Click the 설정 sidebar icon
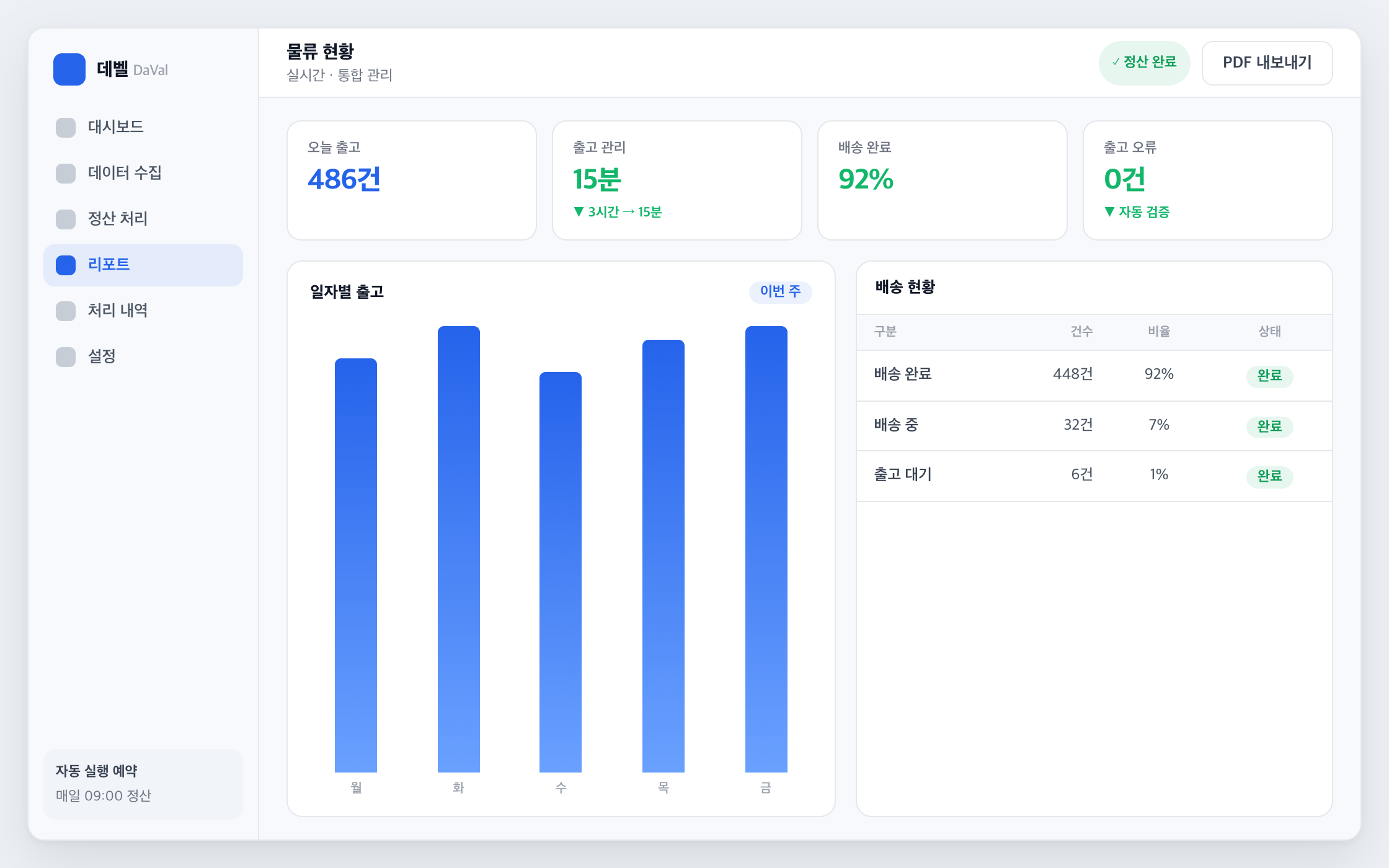1389x868 pixels. pyautogui.click(x=66, y=357)
